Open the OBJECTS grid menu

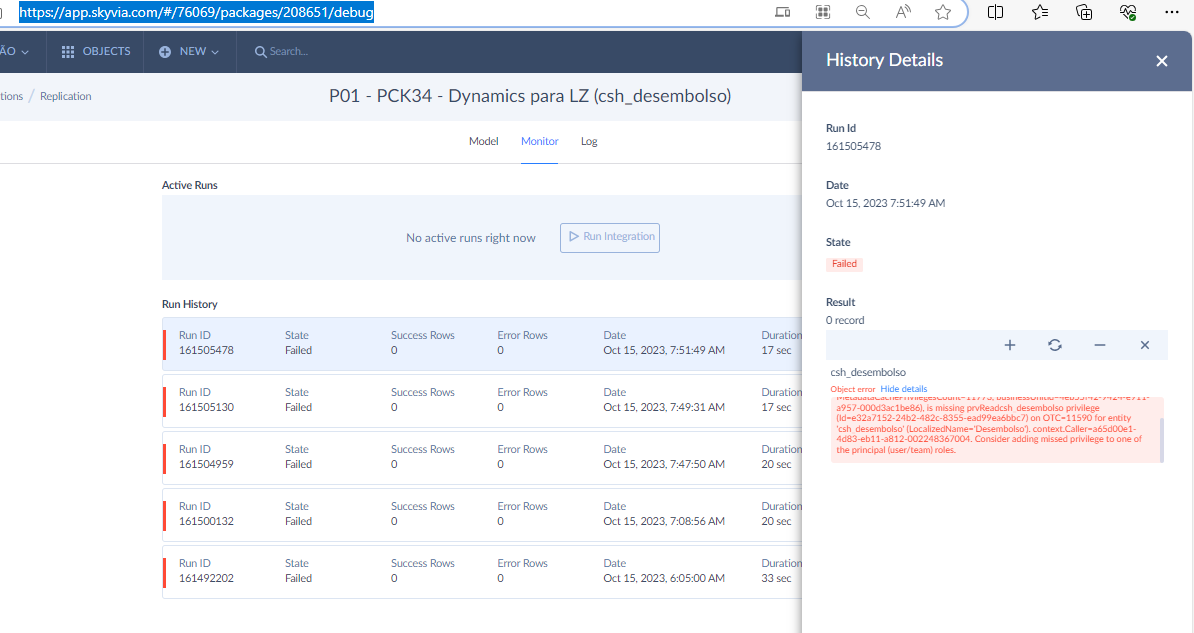pos(96,51)
